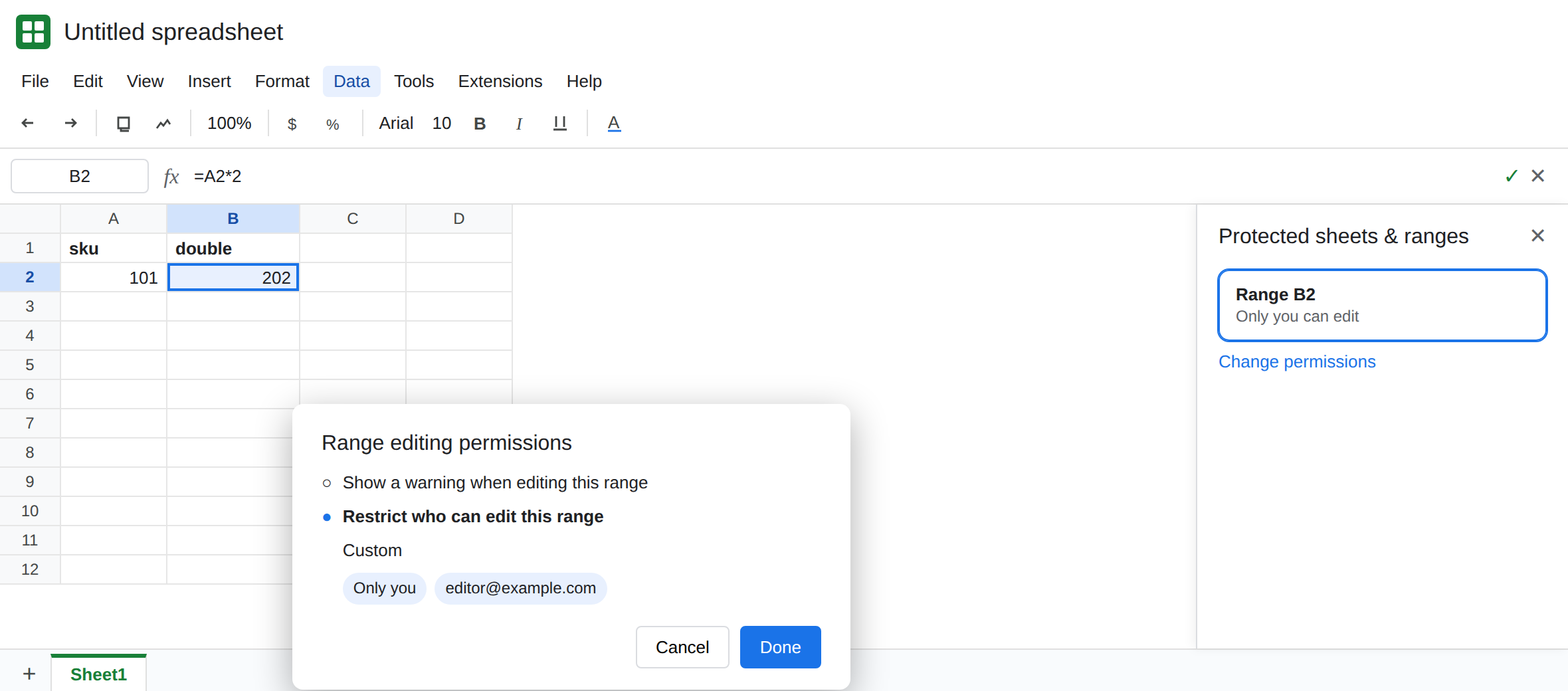Close the Protected sheets & ranges panel

[x=1537, y=236]
